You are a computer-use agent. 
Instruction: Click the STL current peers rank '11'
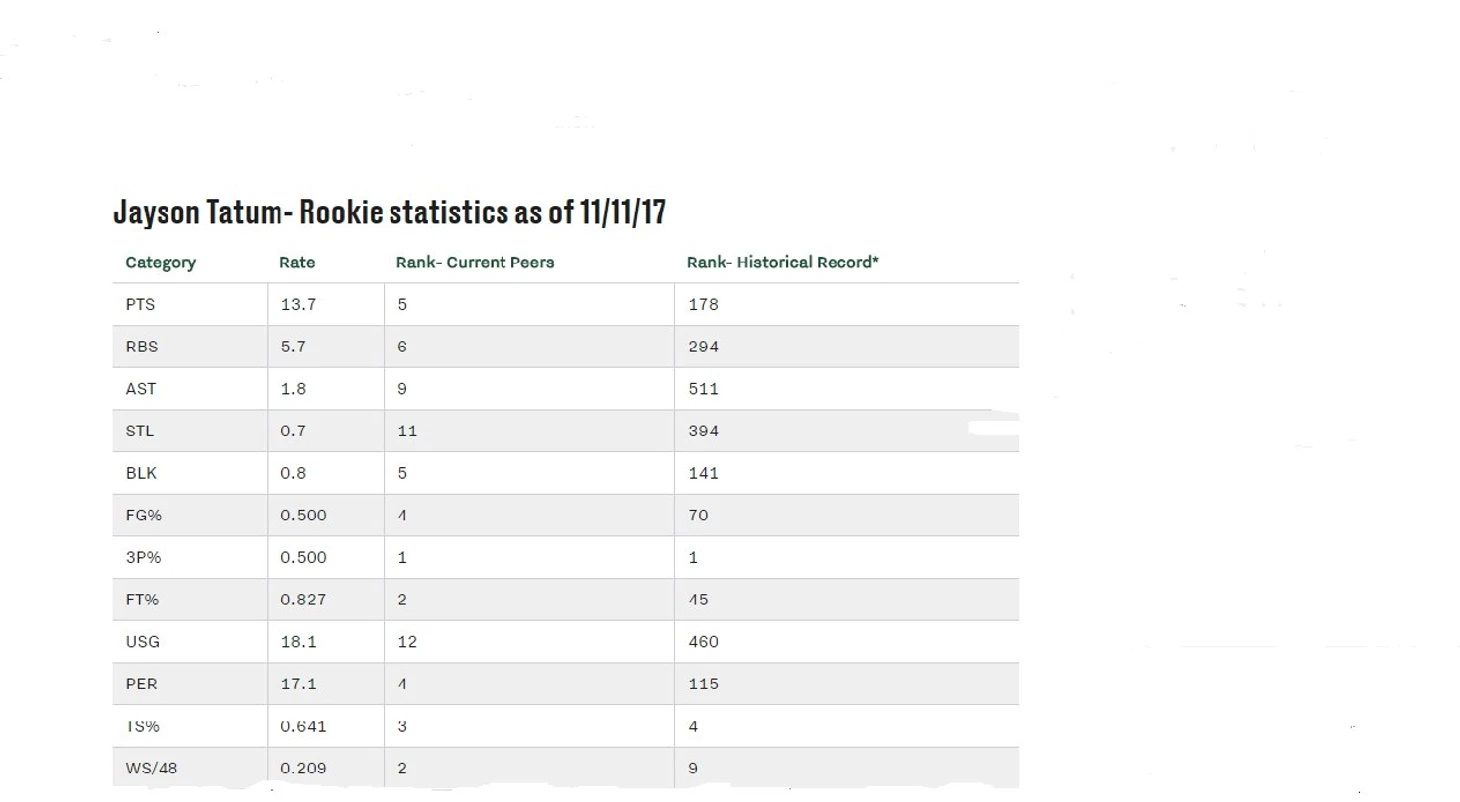tap(407, 431)
